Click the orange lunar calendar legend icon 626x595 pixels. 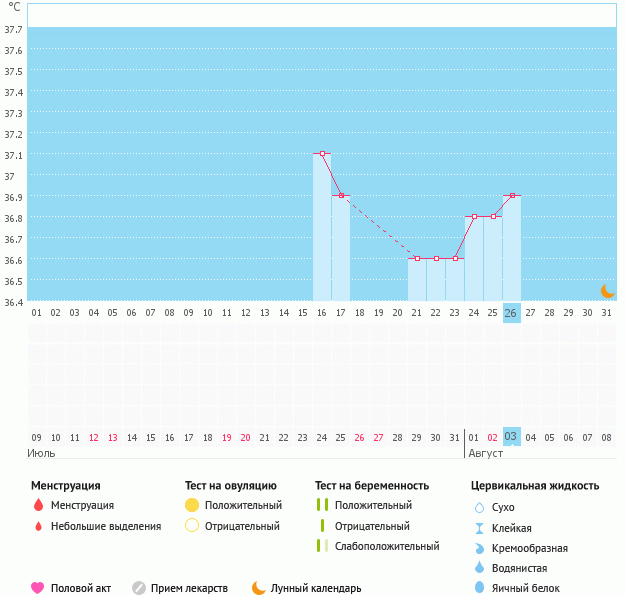click(259, 588)
